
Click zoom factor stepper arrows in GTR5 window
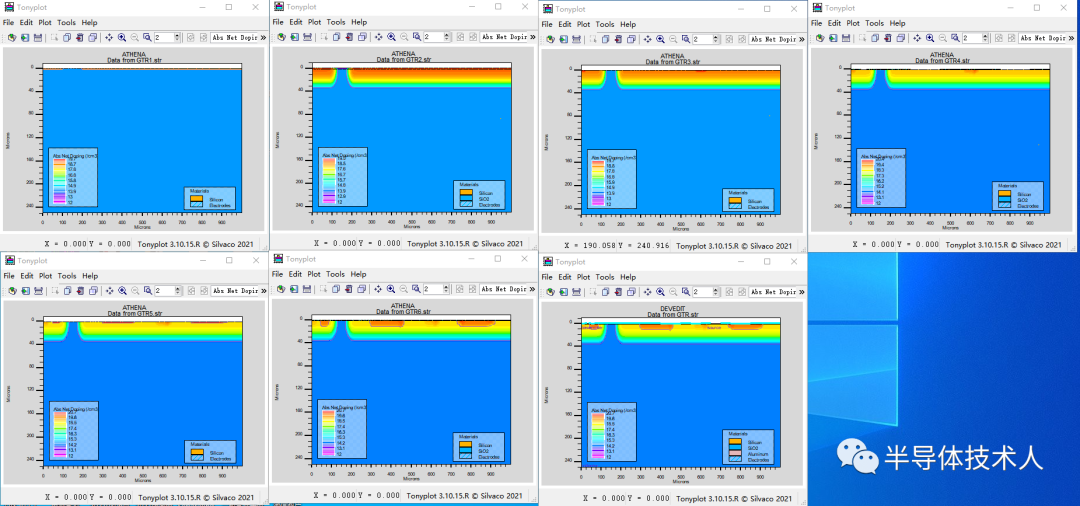pos(177,291)
